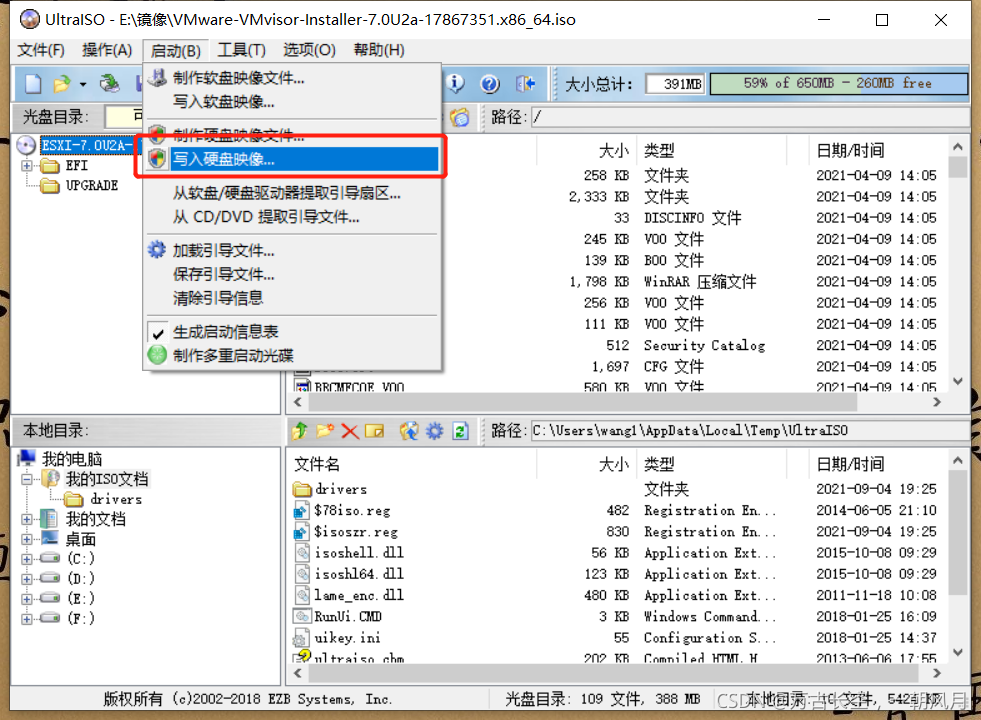Click the Exit door toolbar icon
This screenshot has height=720, width=981.
(x=525, y=83)
